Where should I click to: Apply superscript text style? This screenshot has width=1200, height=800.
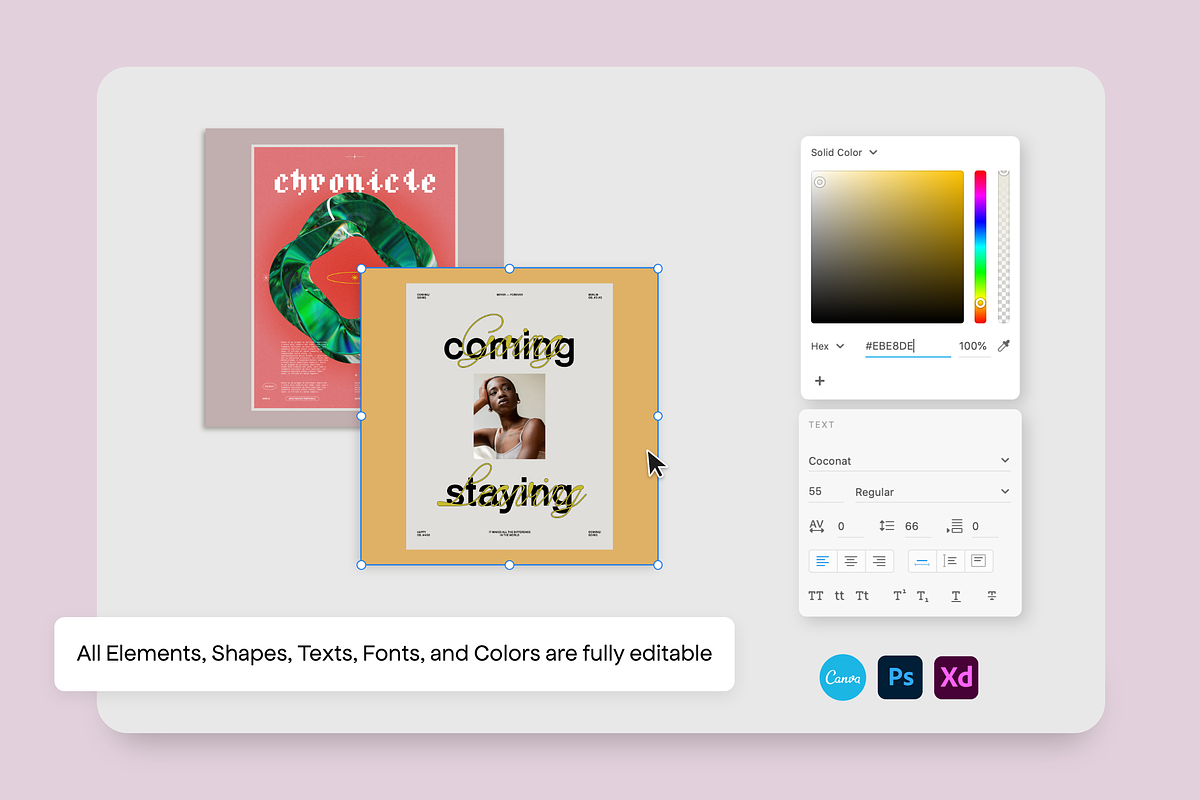pos(899,595)
